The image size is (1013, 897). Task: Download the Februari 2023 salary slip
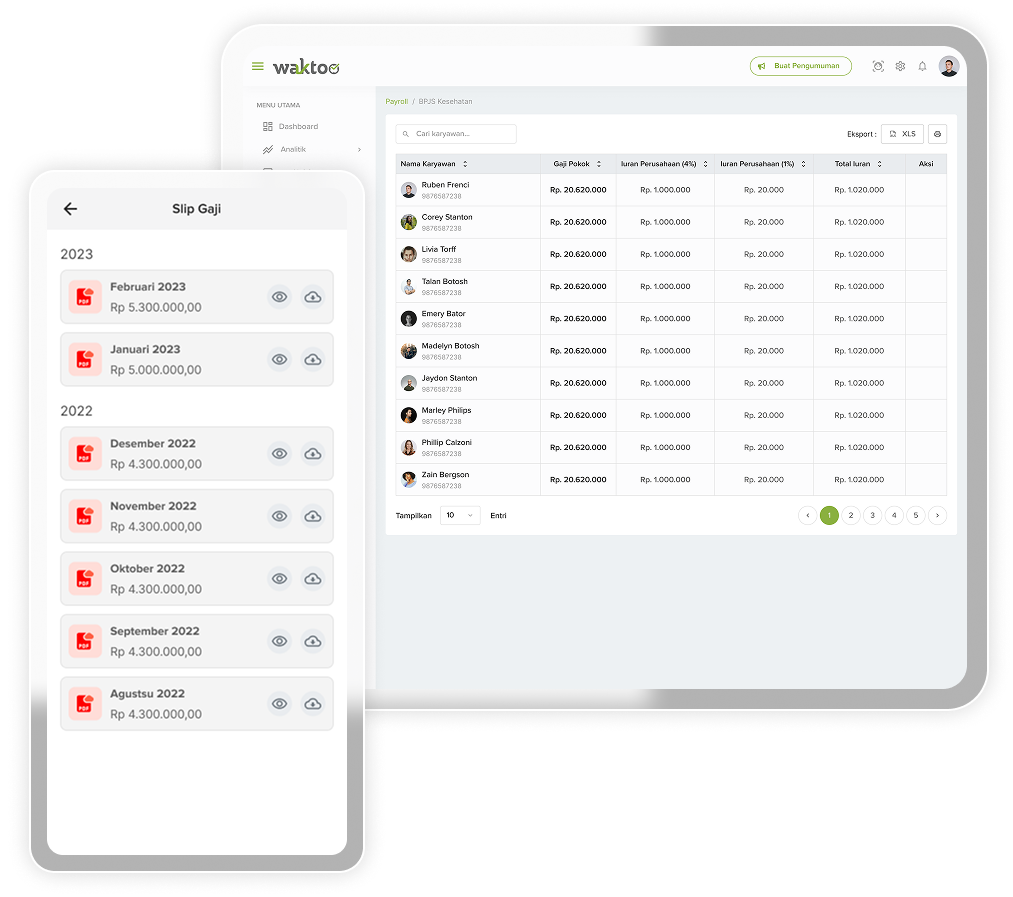313,297
